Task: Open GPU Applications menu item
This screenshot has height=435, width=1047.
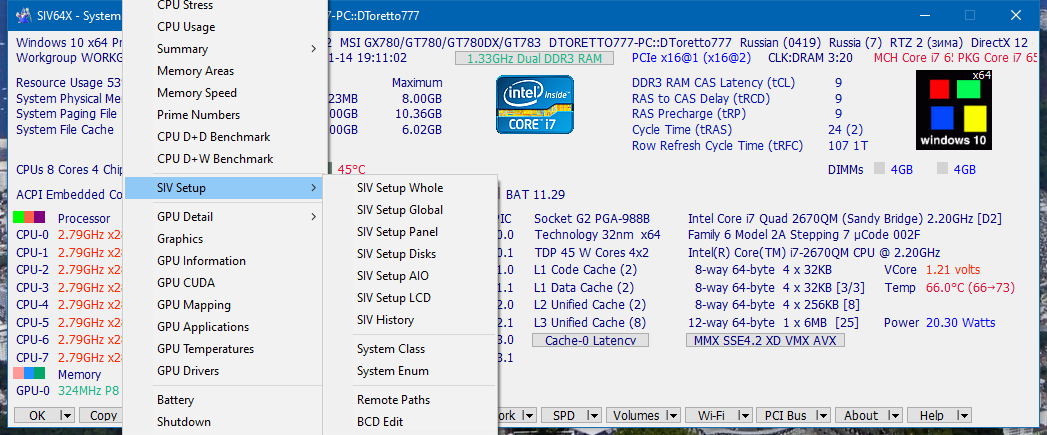Action: (x=225, y=327)
